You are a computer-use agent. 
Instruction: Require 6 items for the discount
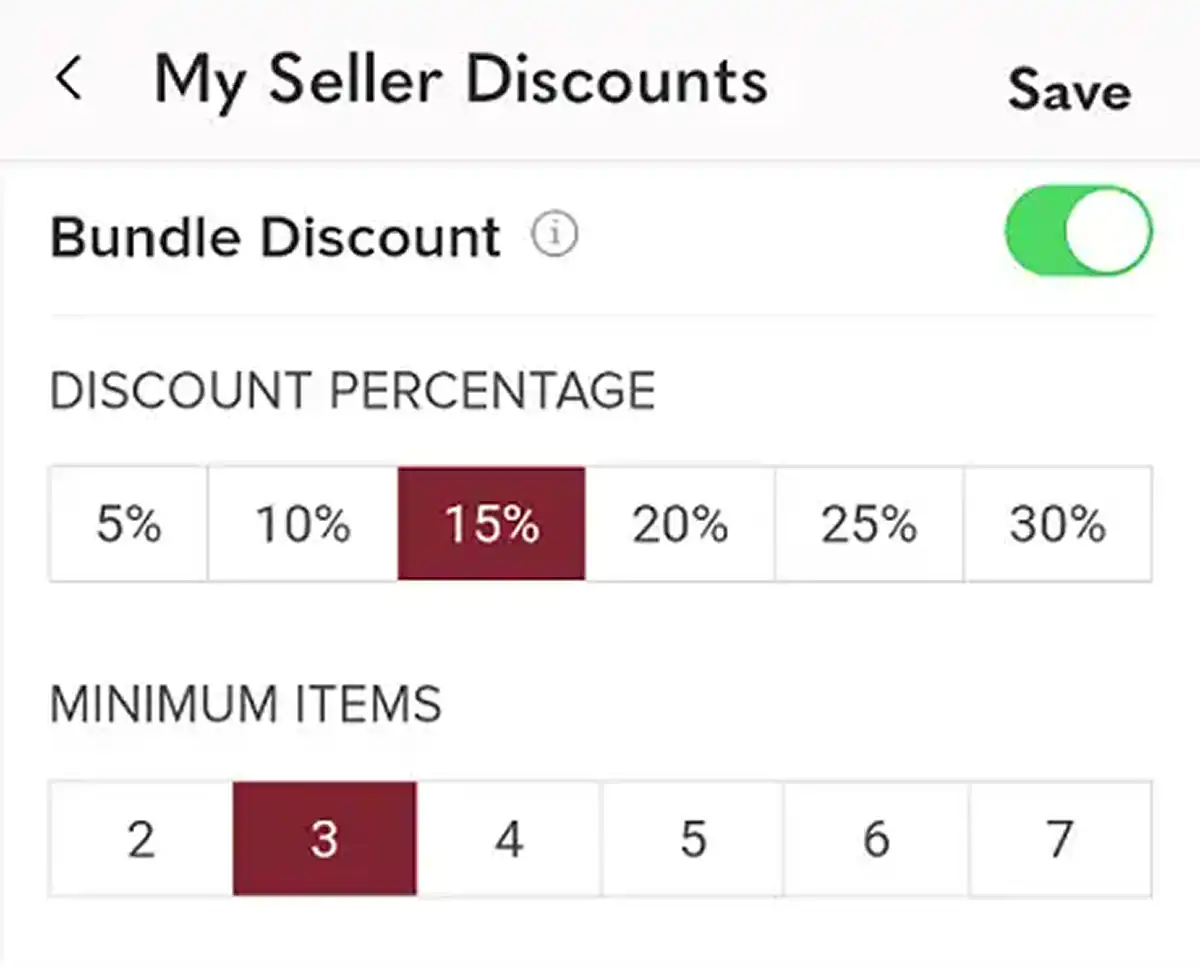click(876, 838)
